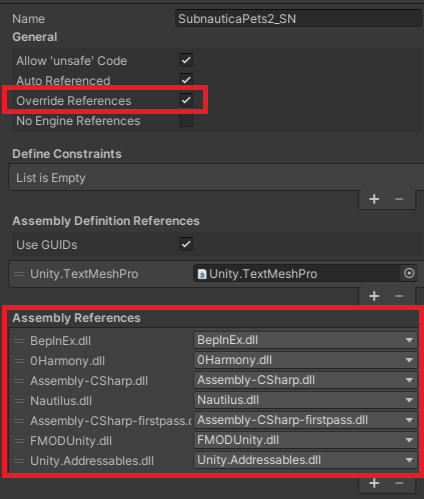Add a new Define Constraints entry

click(374, 199)
